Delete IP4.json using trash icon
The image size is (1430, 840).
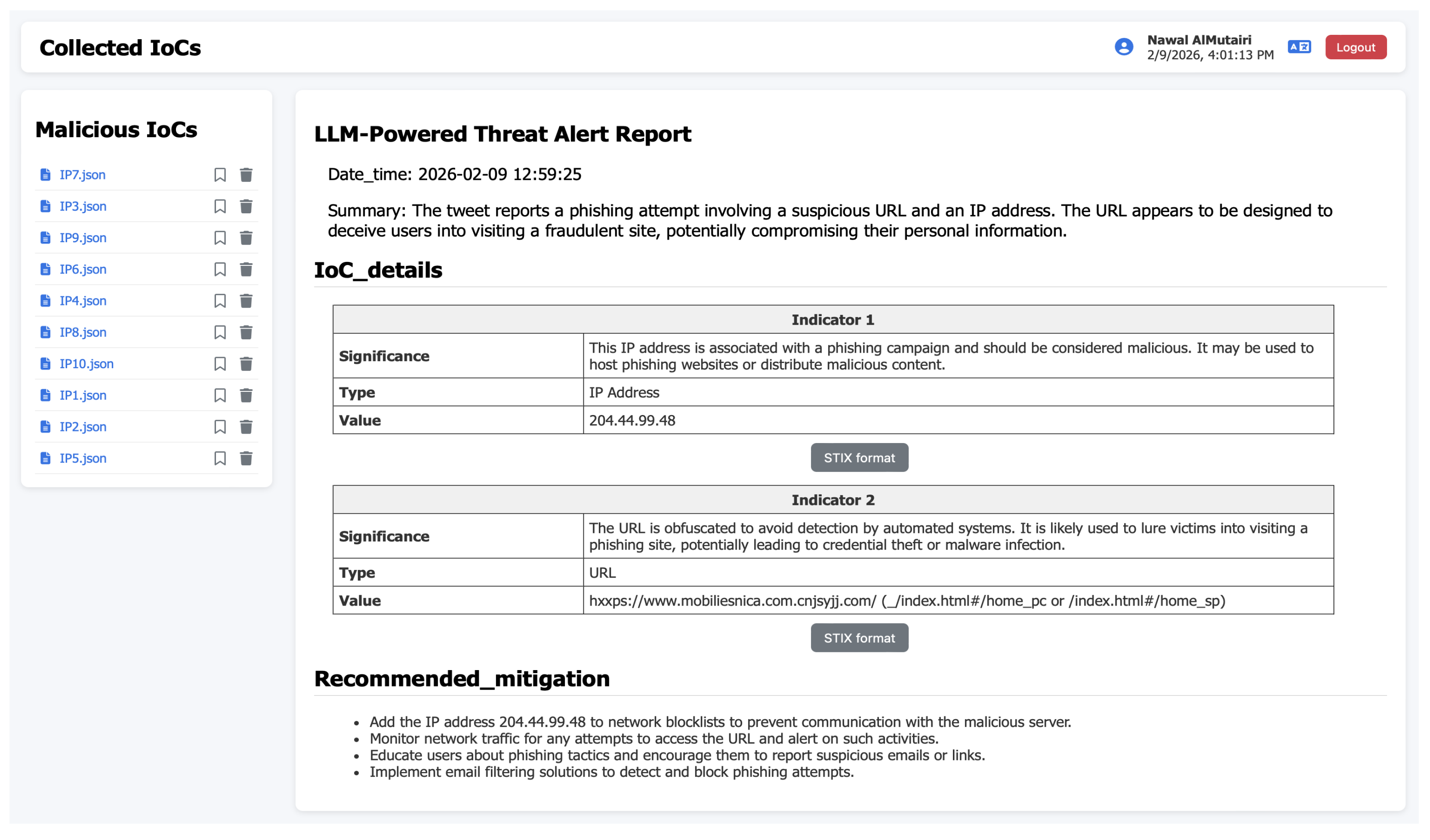coord(246,301)
